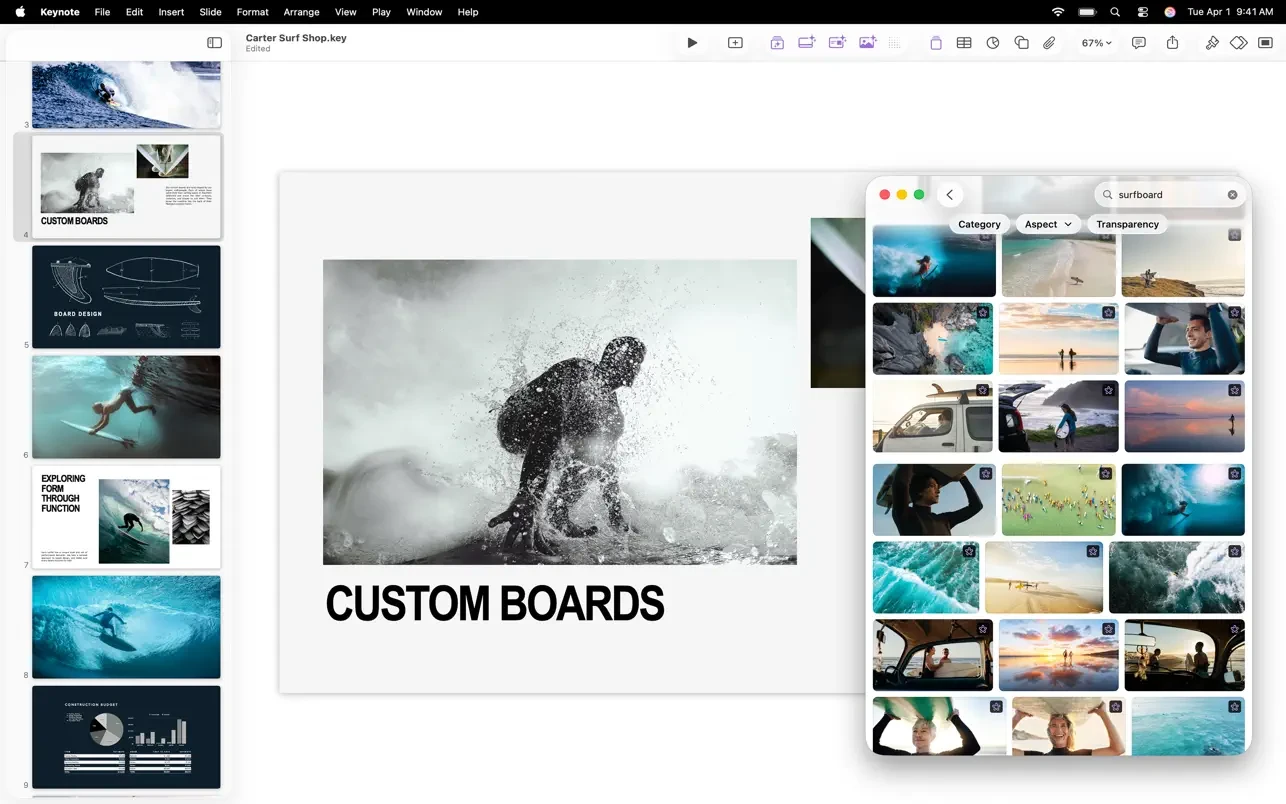
Task: Open the Format menu
Action: coord(252,12)
